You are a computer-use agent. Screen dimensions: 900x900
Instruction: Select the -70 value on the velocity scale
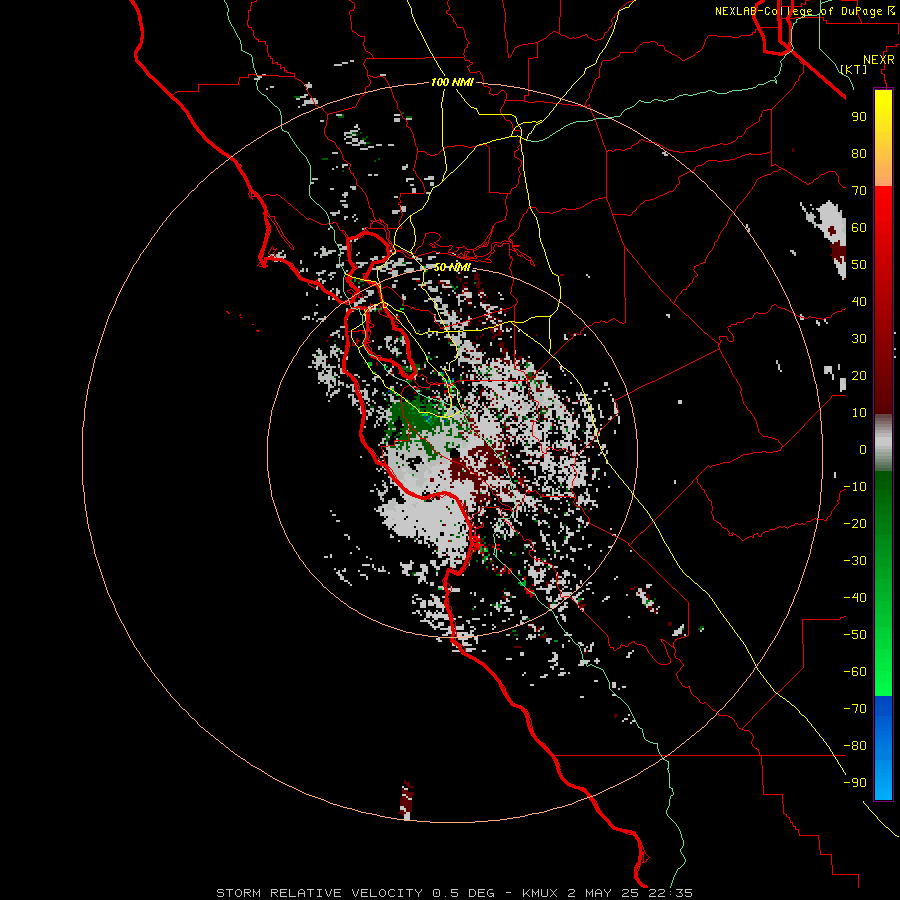(x=855, y=709)
